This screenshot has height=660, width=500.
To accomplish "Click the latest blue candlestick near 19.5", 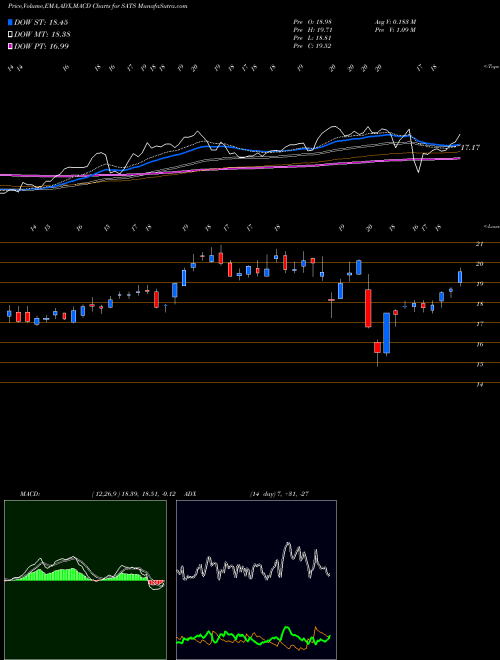I will [460, 277].
